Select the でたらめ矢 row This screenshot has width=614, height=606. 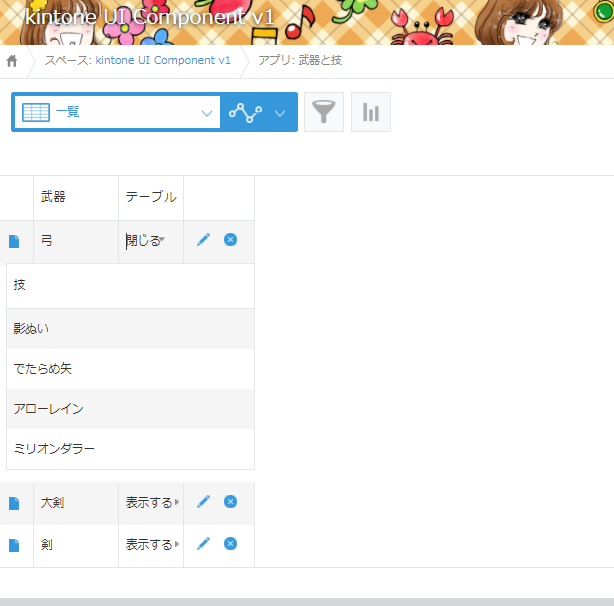coord(130,369)
